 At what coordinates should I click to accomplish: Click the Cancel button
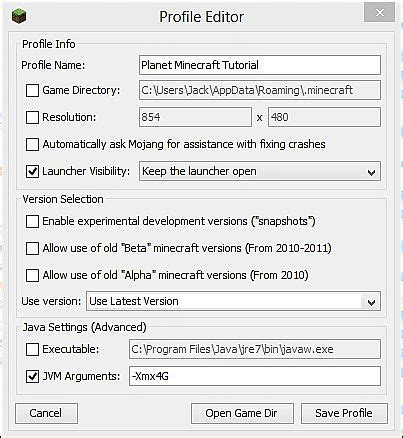(x=46, y=413)
